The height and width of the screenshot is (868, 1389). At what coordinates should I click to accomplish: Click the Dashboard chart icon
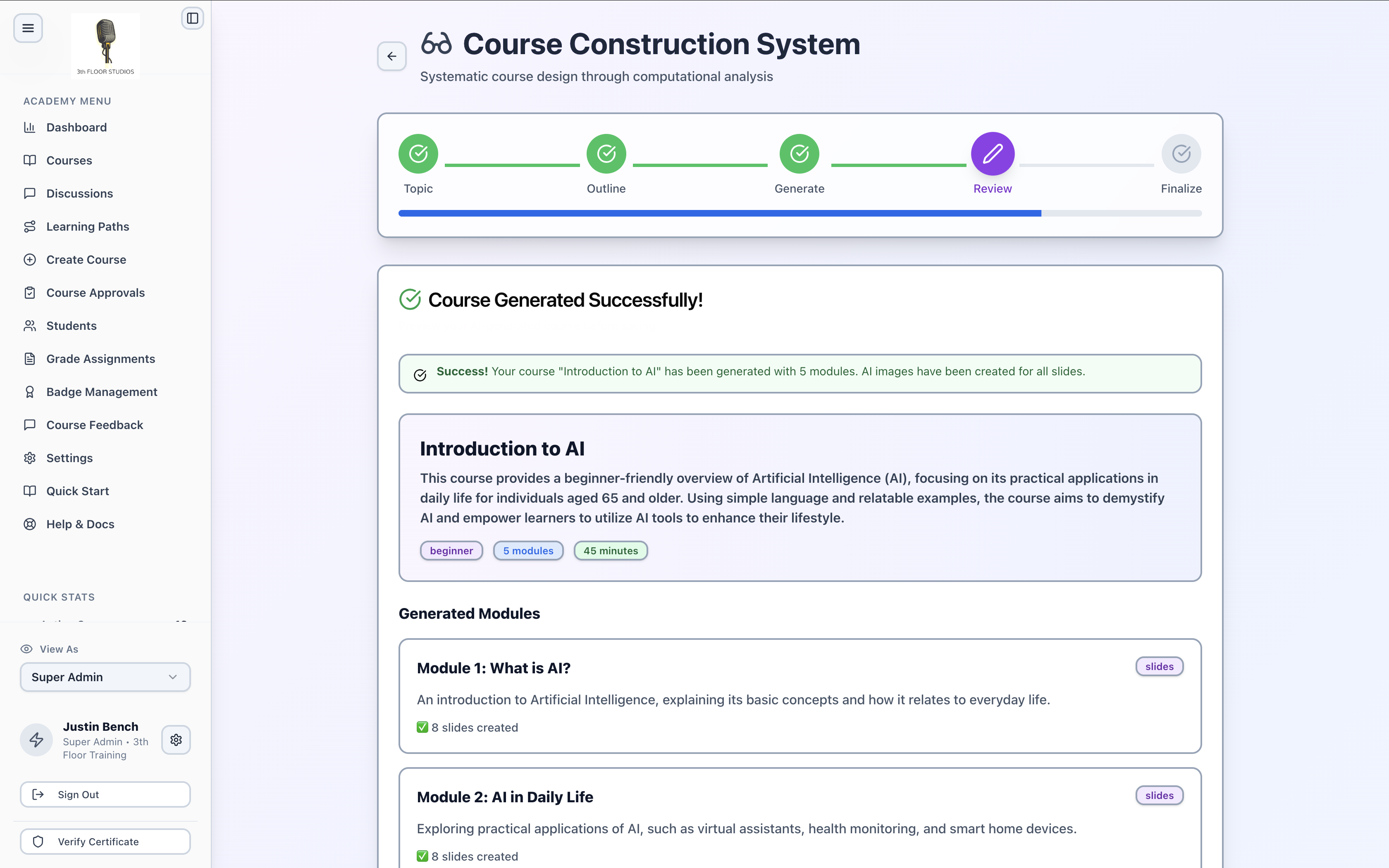(x=30, y=127)
